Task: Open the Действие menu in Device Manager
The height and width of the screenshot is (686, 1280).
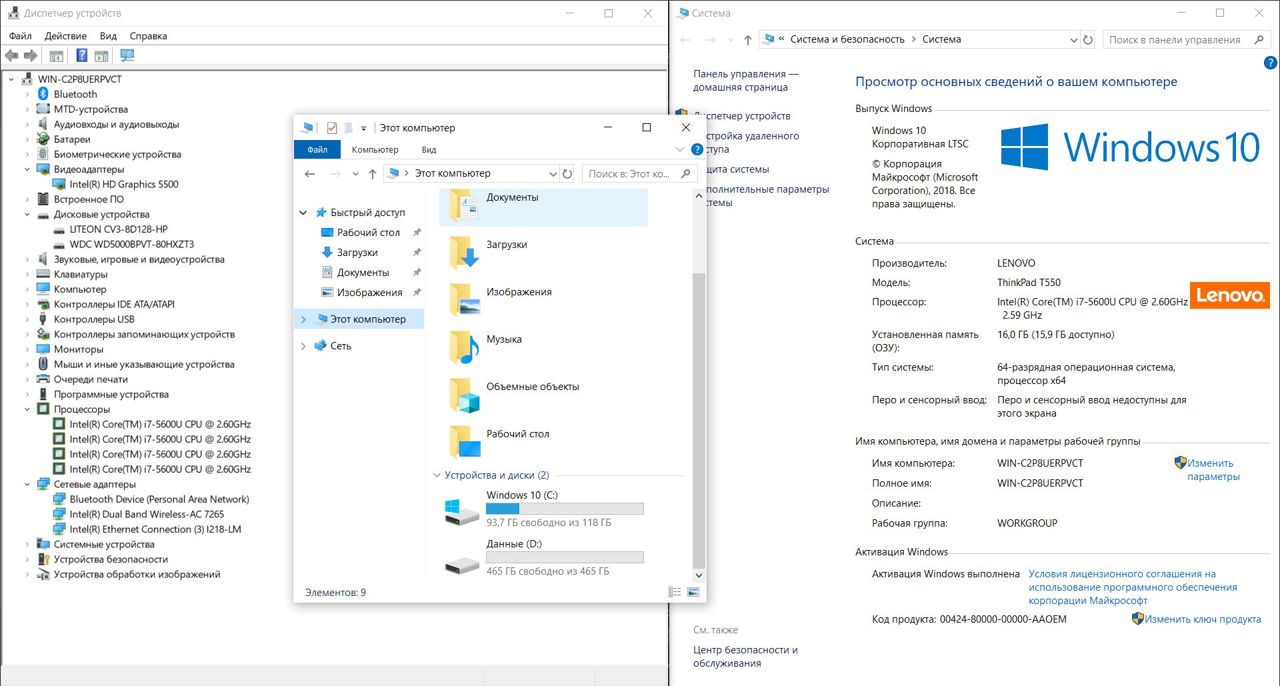Action: (x=65, y=36)
